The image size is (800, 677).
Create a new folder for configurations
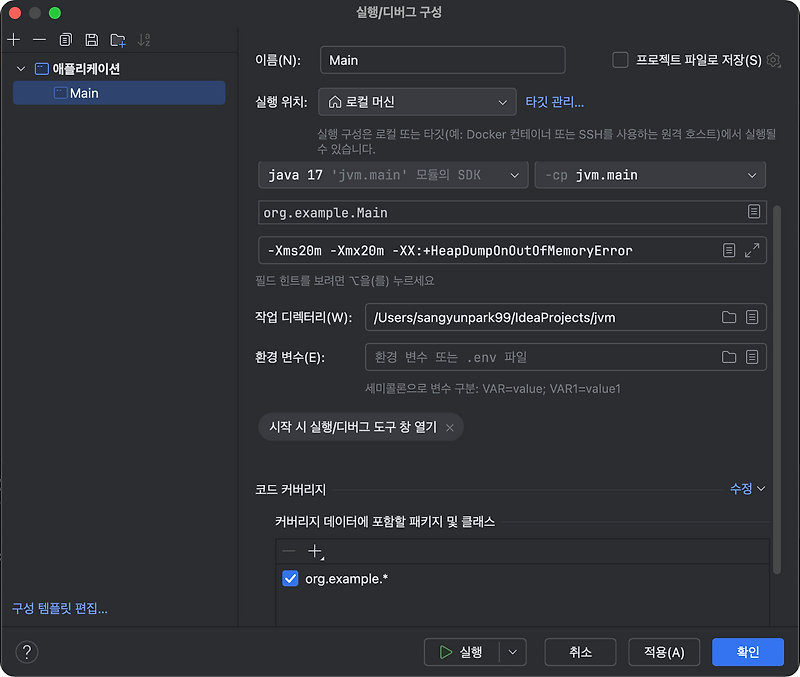116,39
